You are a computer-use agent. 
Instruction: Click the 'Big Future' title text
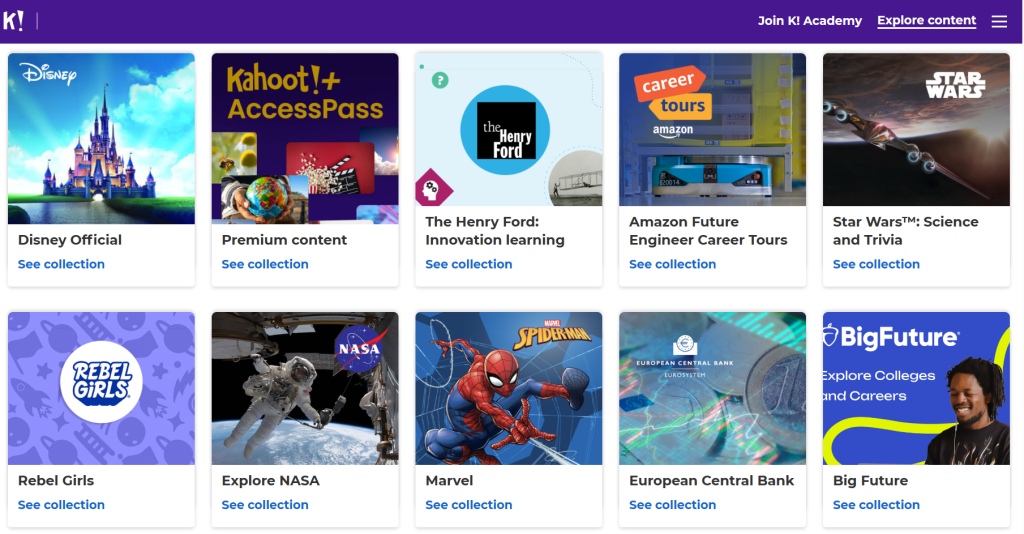pos(871,481)
